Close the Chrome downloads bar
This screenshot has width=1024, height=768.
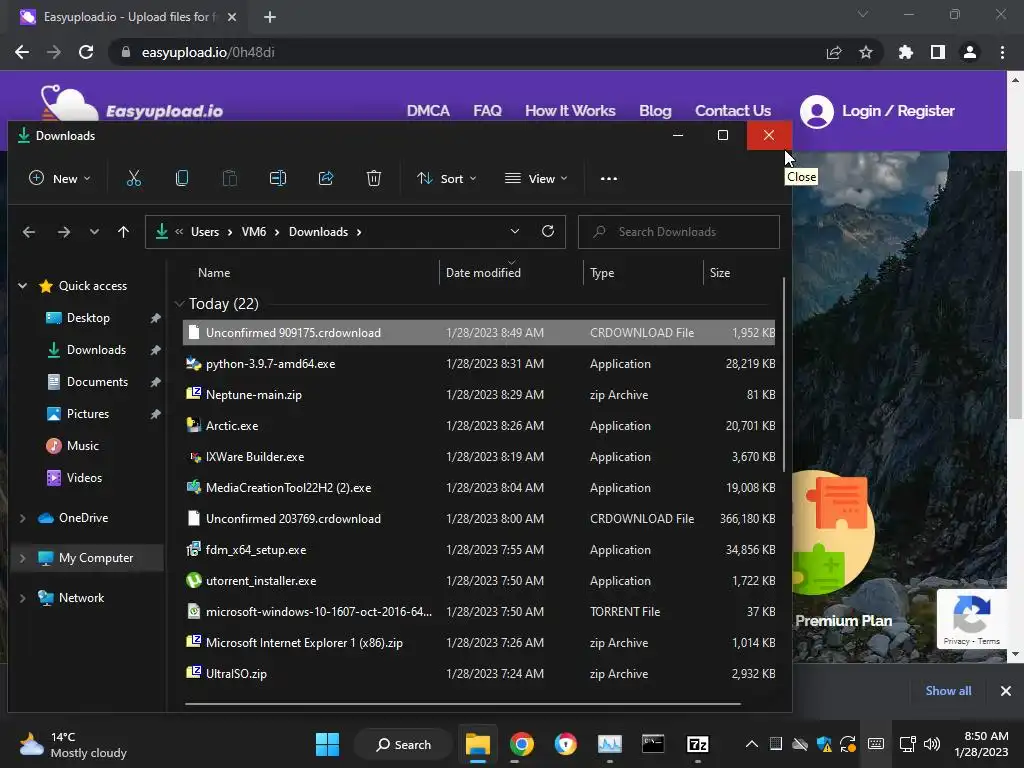point(1006,691)
